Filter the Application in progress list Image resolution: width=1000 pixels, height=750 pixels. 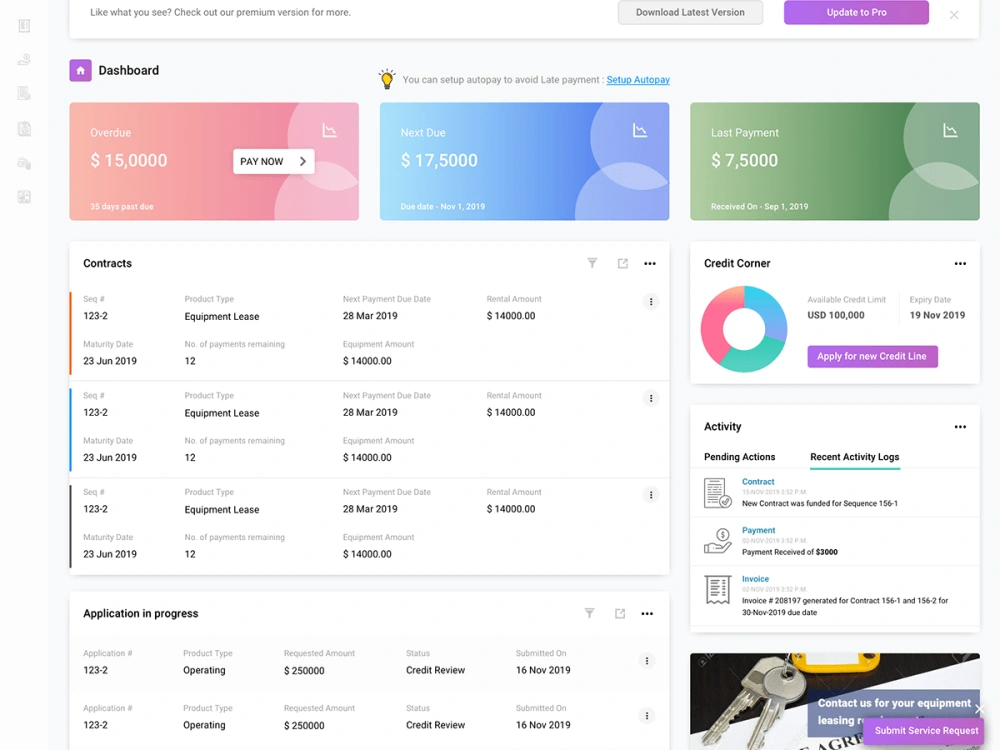[590, 614]
